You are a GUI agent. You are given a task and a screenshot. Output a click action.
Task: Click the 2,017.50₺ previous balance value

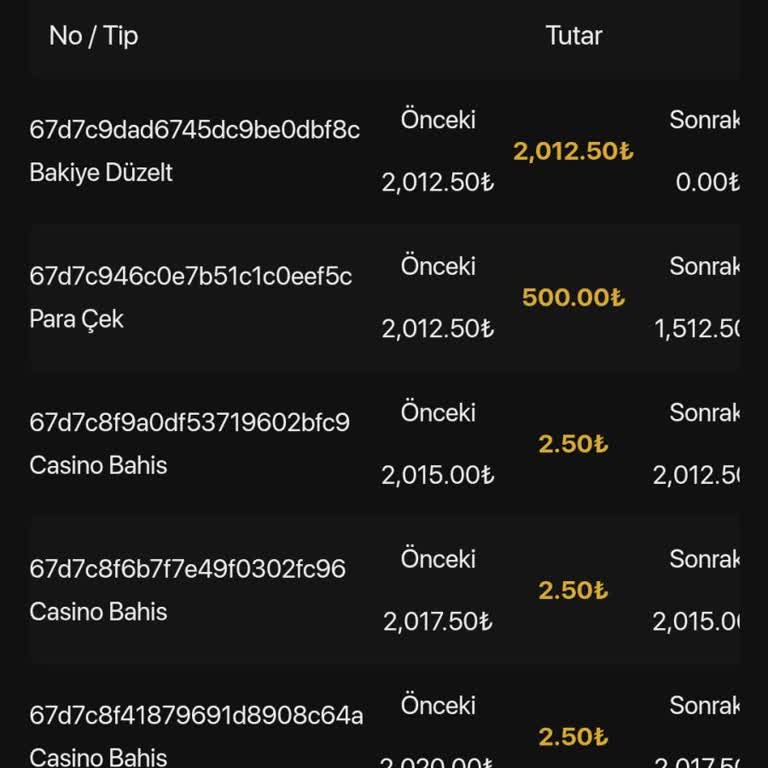point(438,622)
